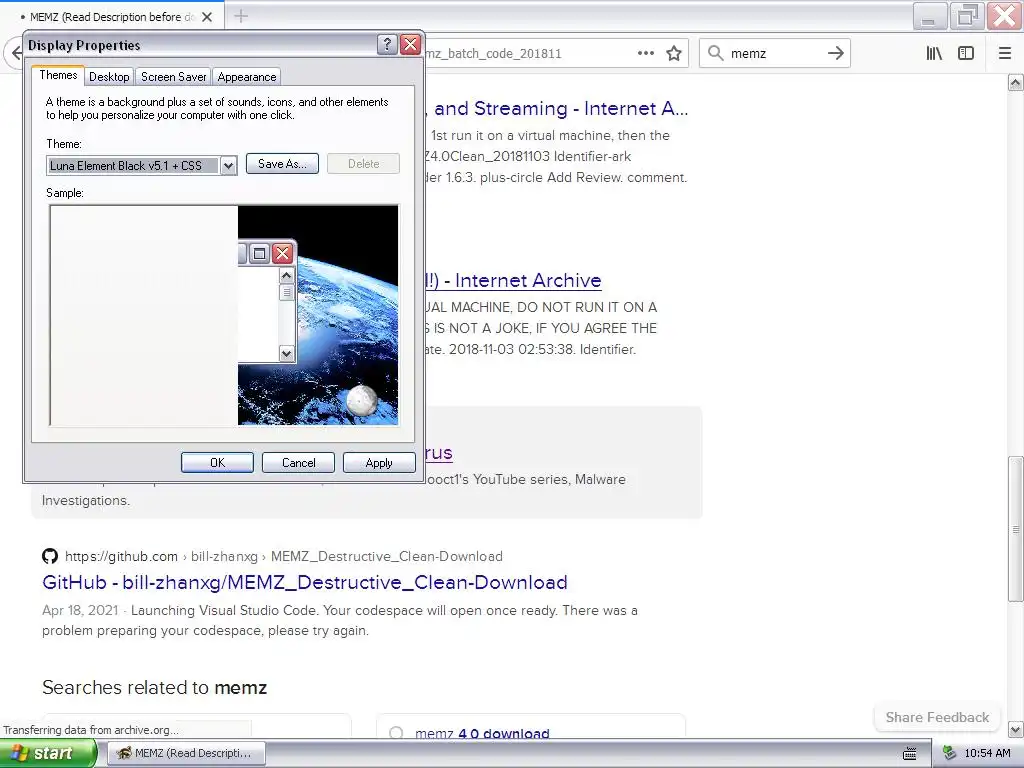Click page scrollbar up arrow
Viewport: 1024px width, 768px height.
pos(1016,82)
